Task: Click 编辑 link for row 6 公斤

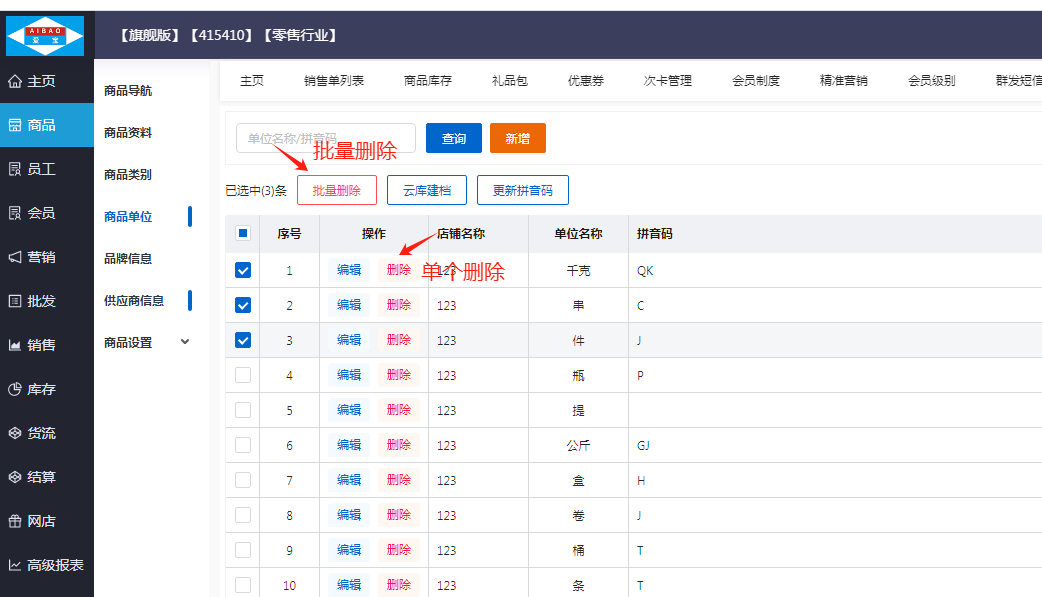Action: pyautogui.click(x=349, y=445)
